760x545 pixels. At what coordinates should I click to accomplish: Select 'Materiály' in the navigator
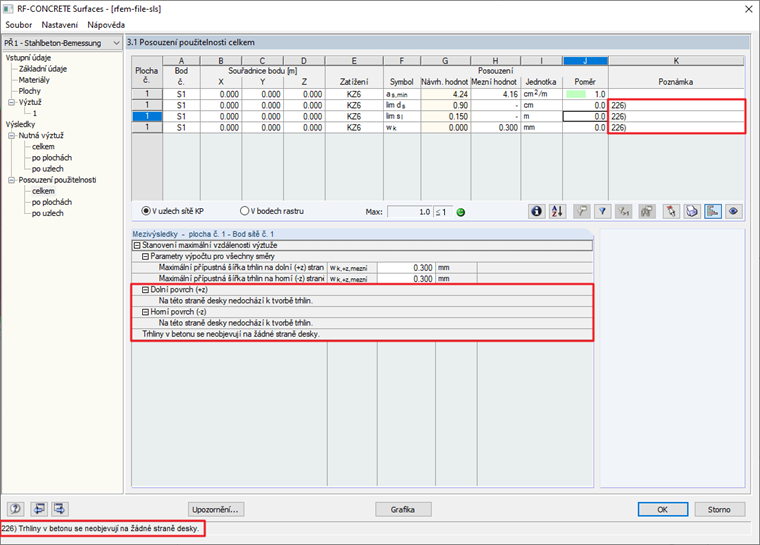pyautogui.click(x=34, y=80)
